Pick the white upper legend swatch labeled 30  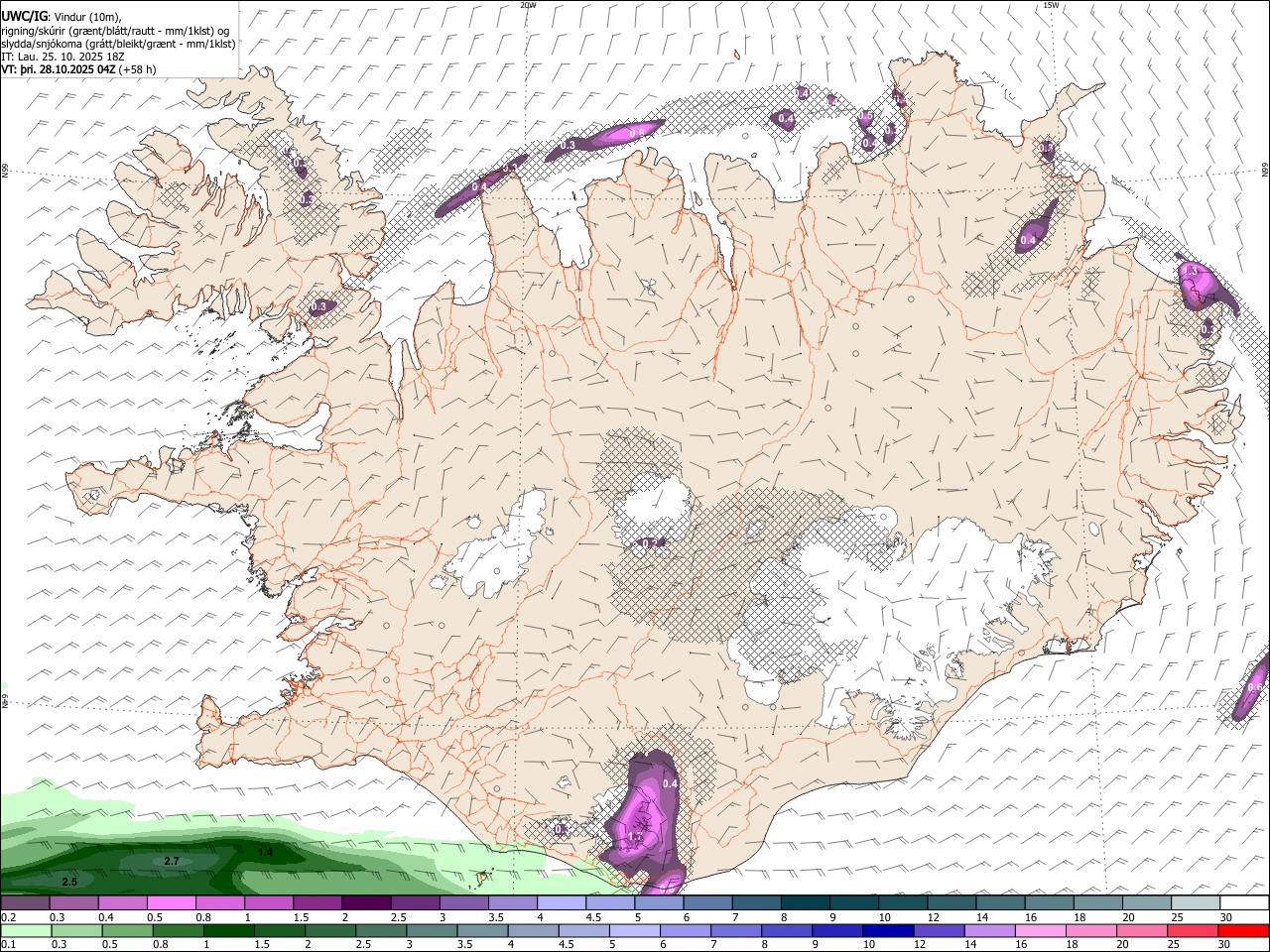[x=1244, y=903]
